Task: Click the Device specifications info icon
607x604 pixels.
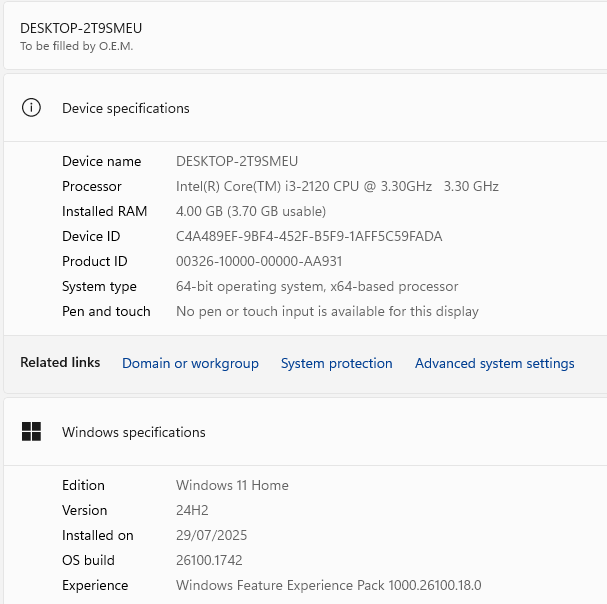Action: (x=31, y=108)
